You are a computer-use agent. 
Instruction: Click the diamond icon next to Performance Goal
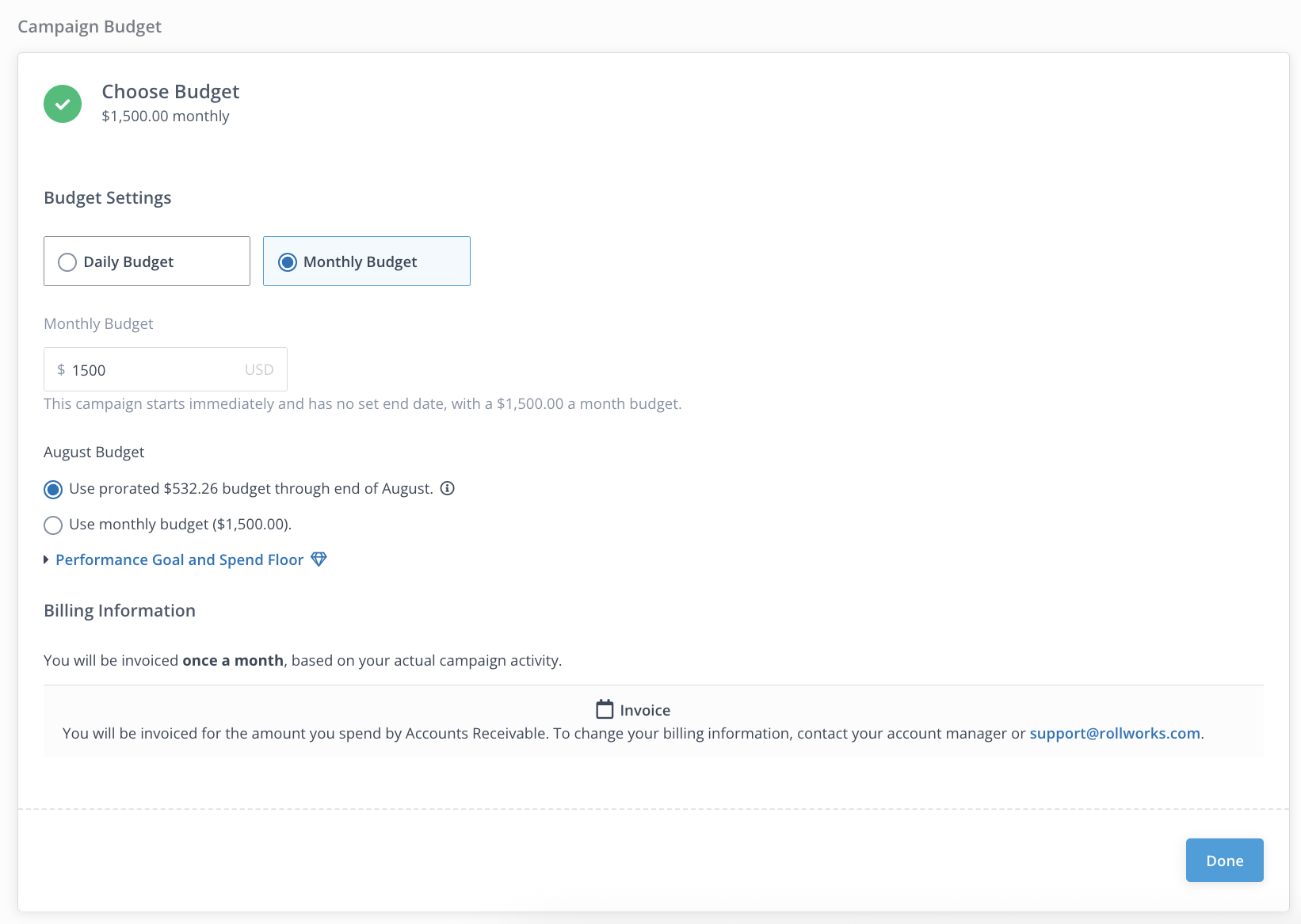(319, 559)
